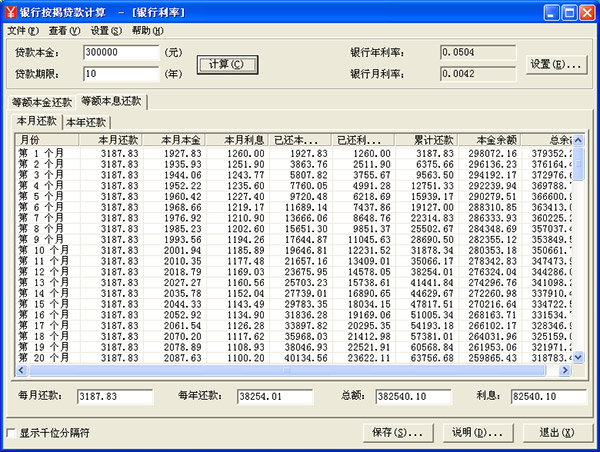
Task: Click the 贷款期限 input field
Action: click(121, 74)
